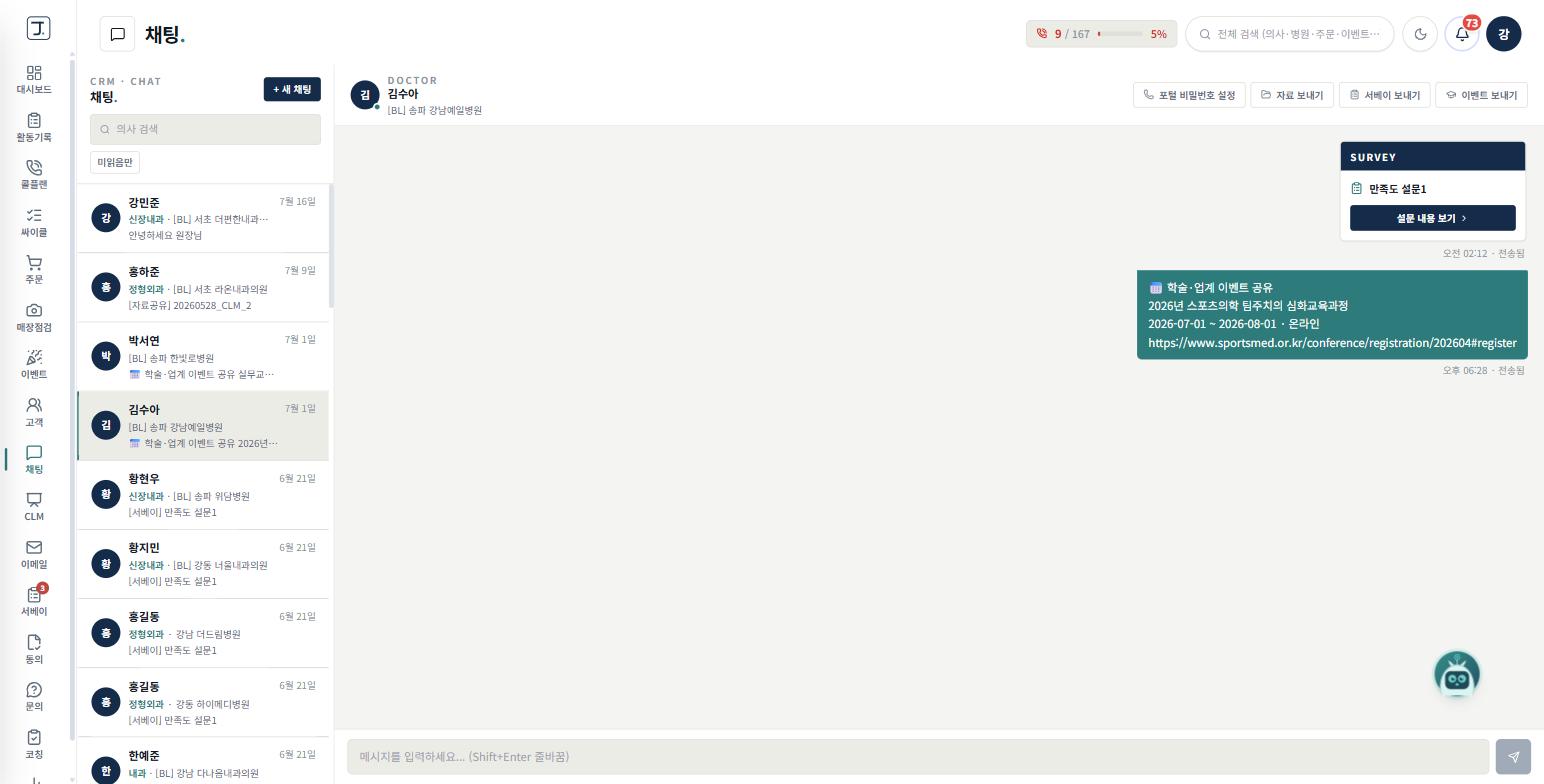Select the 김수아 chat row

coord(203,425)
